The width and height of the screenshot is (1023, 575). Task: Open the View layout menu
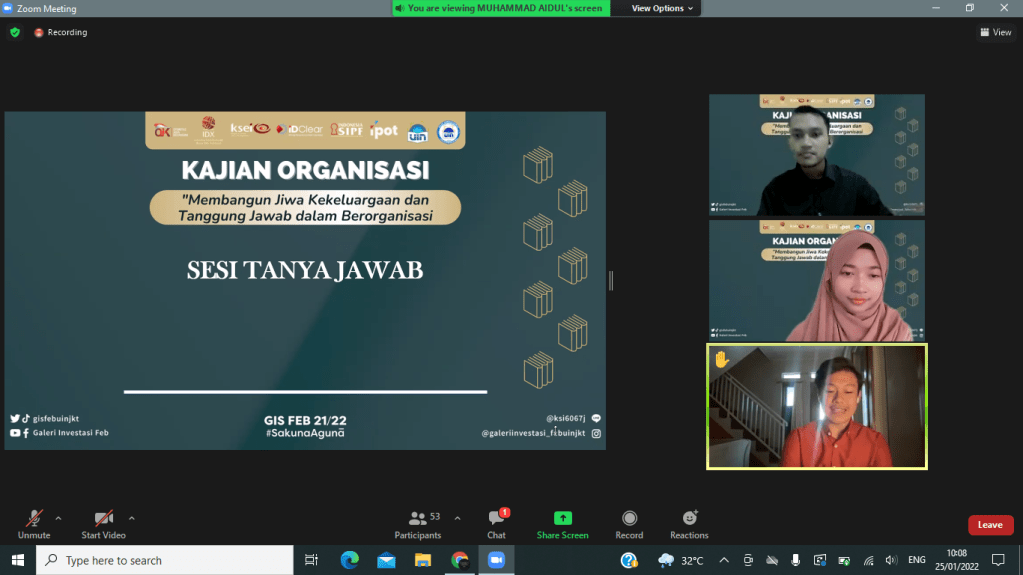[996, 32]
